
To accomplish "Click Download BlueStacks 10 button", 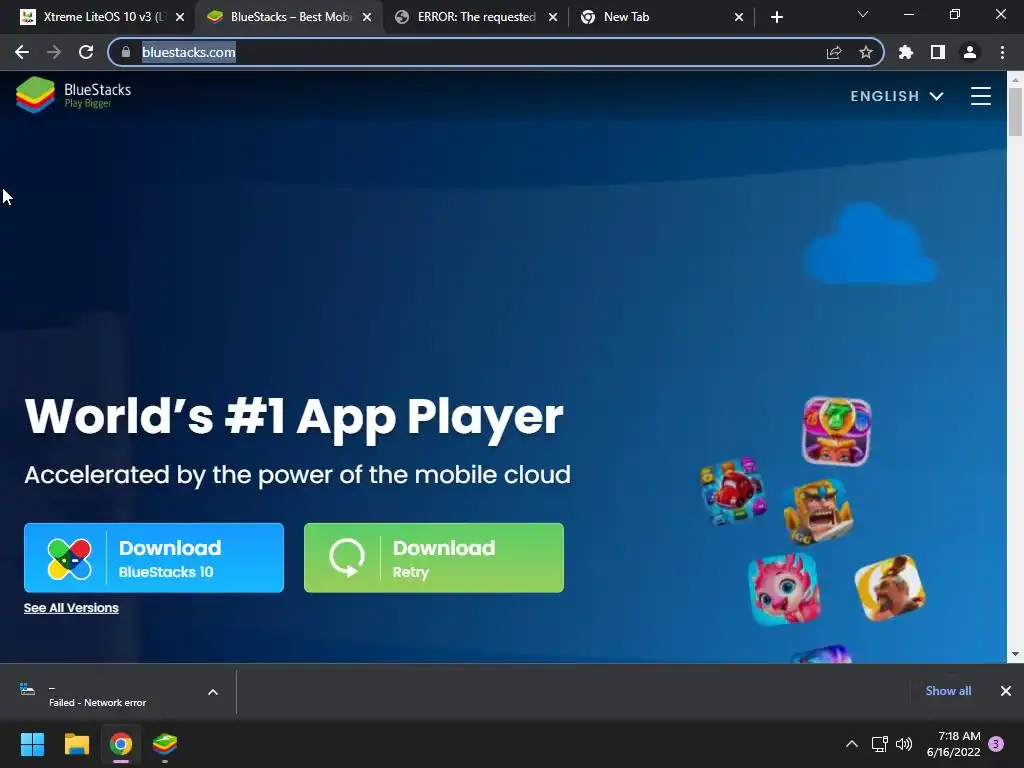I will click(154, 558).
